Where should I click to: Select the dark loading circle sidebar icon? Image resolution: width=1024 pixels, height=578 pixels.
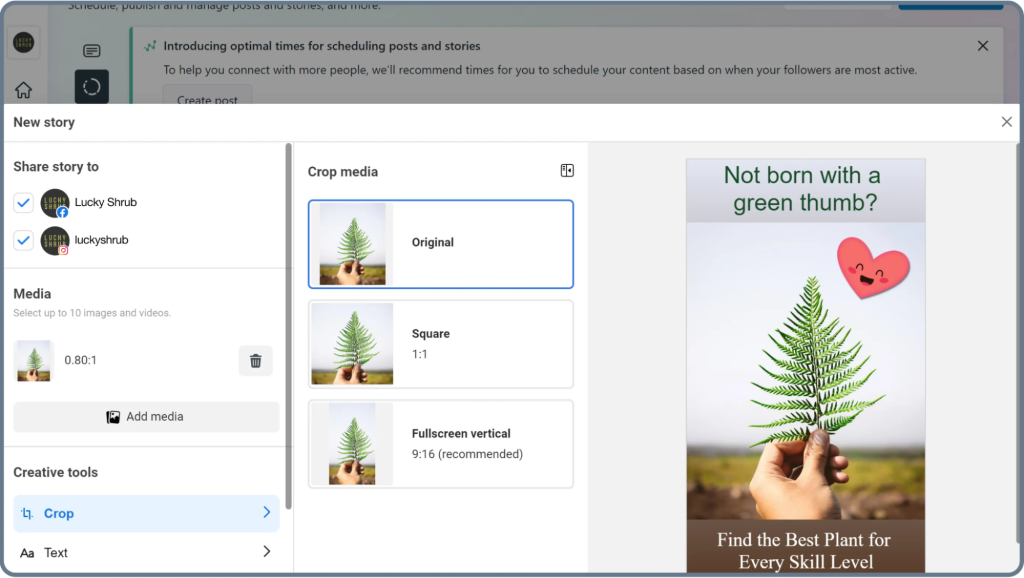(91, 86)
